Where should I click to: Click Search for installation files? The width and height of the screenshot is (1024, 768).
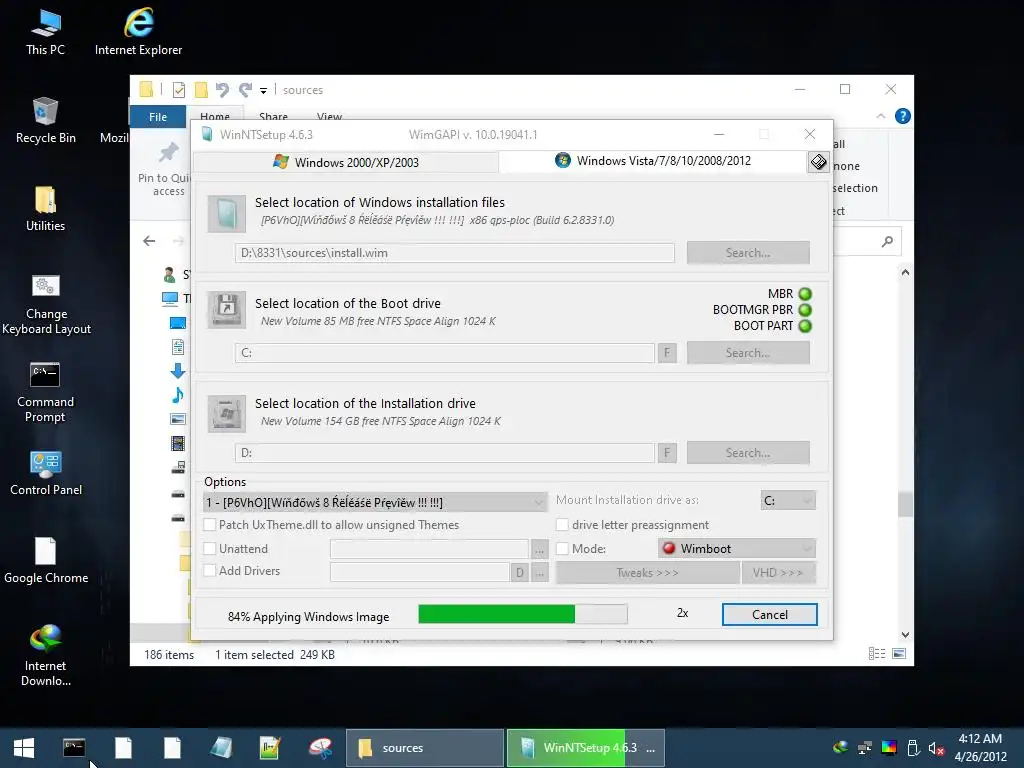748,253
